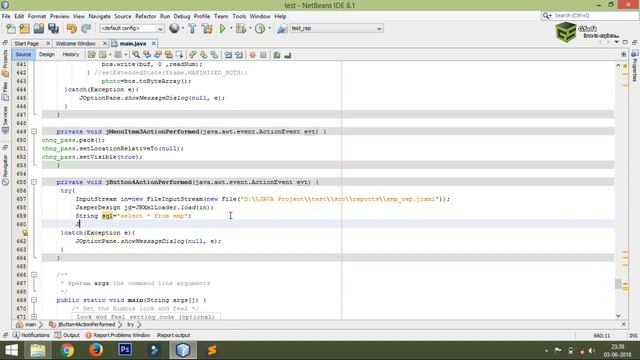Open dropdown arrow next to Run Project
The image size is (640, 360).
tap(231, 29)
